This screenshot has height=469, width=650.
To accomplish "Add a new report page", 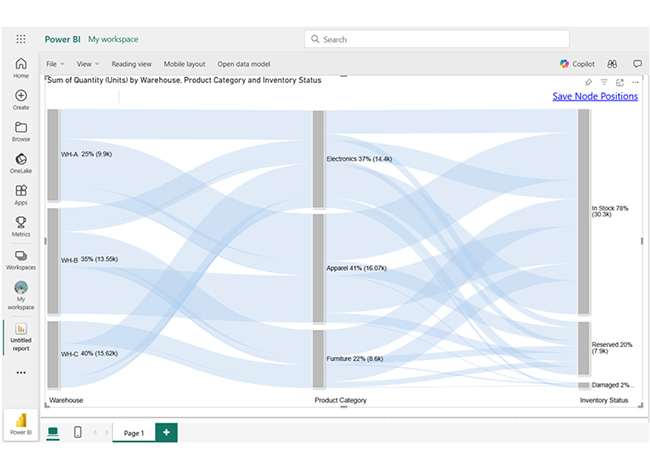I will [x=166, y=432].
